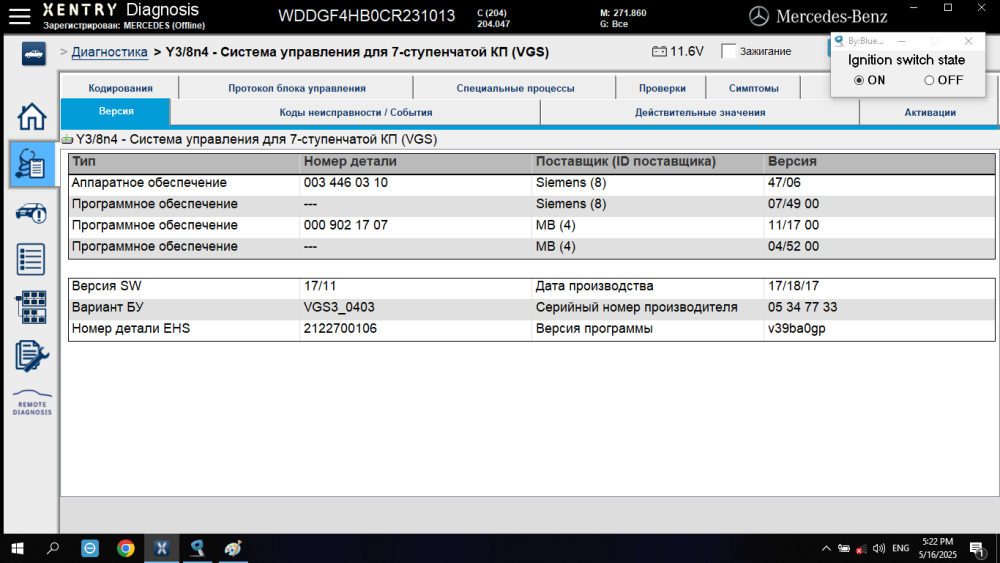Open Windows taskbar search
The width and height of the screenshot is (1000, 563).
53,548
